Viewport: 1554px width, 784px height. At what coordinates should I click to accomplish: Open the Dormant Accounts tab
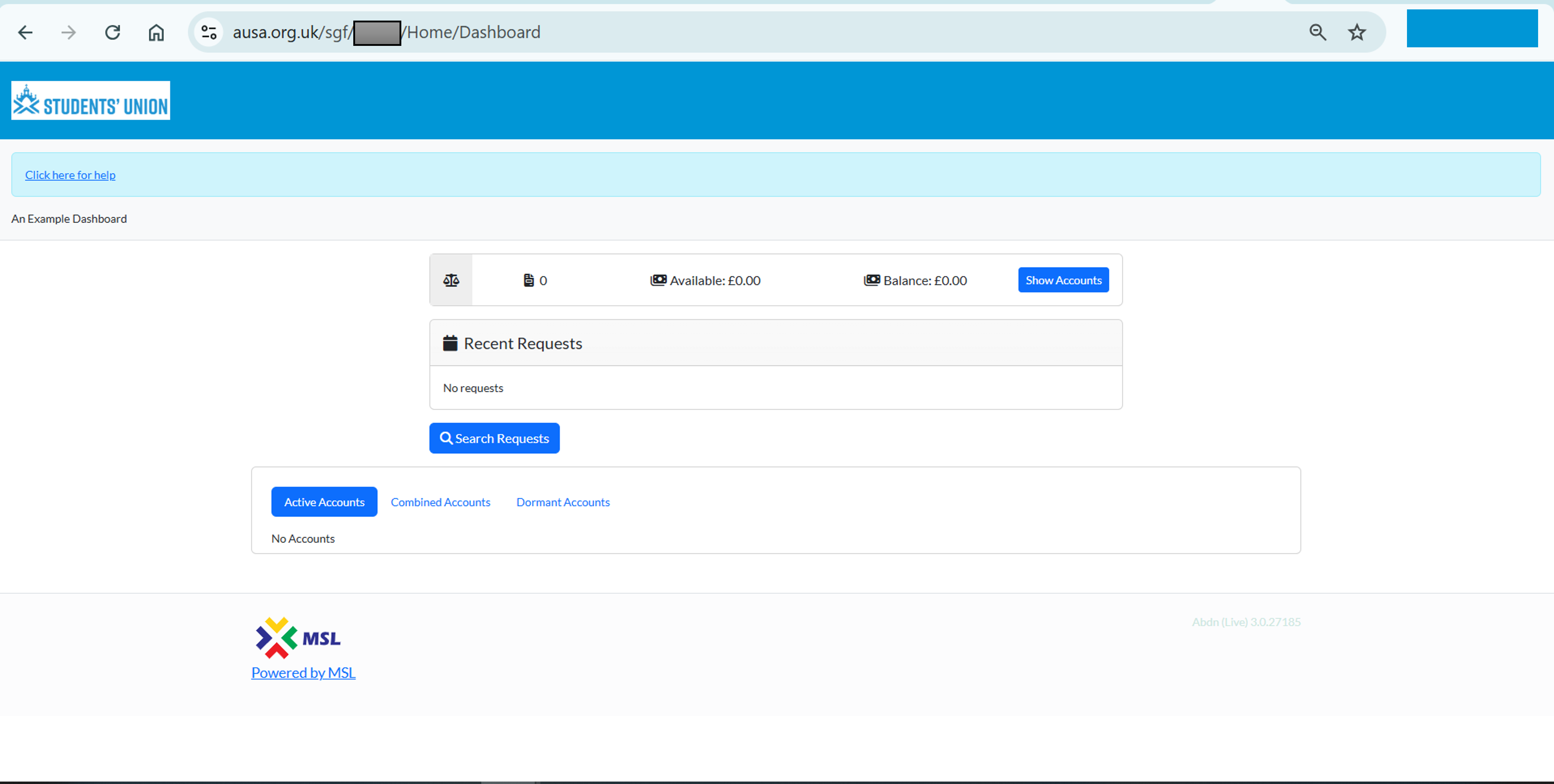click(563, 502)
